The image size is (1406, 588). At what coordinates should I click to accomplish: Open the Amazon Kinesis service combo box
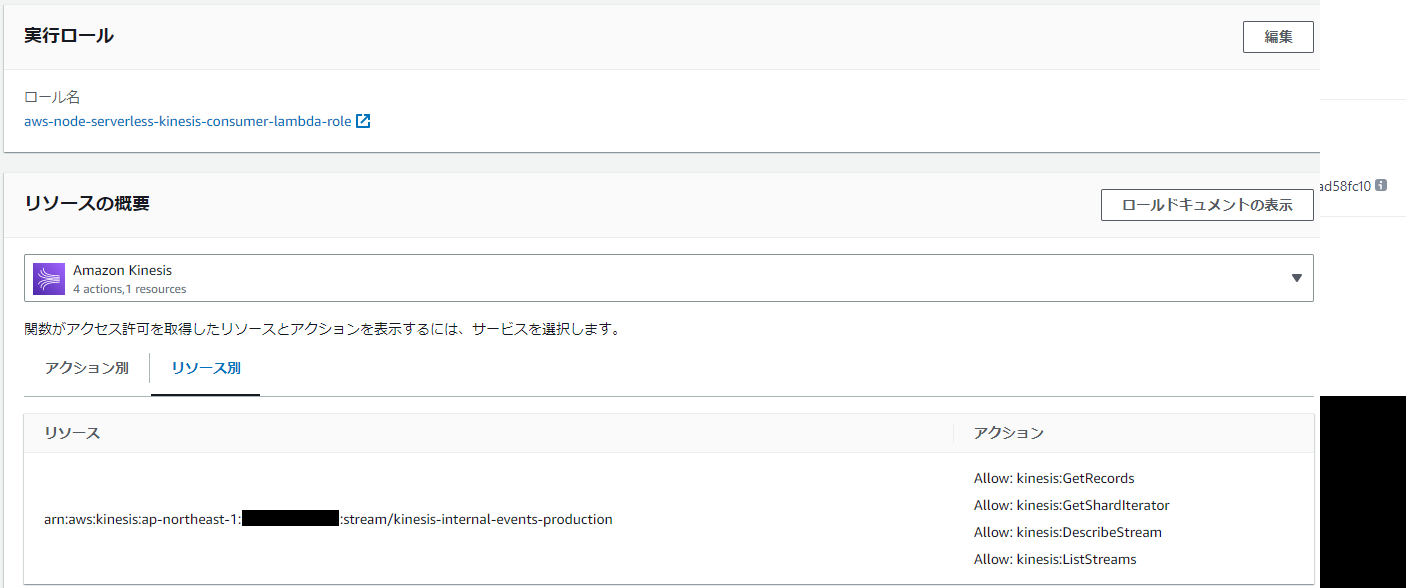(668, 278)
